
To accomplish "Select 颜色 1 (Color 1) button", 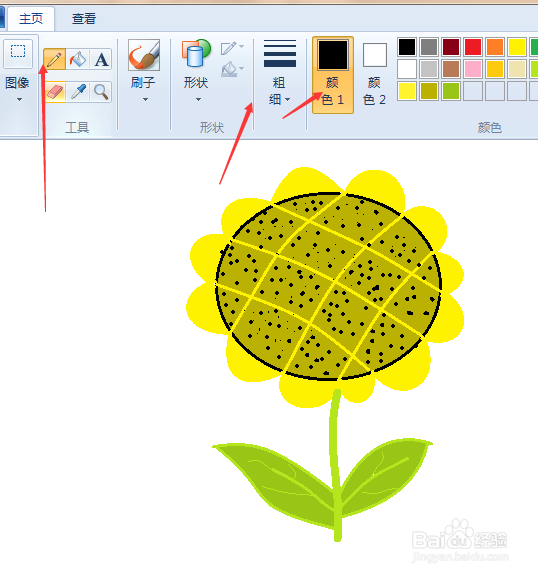I will click(x=333, y=75).
